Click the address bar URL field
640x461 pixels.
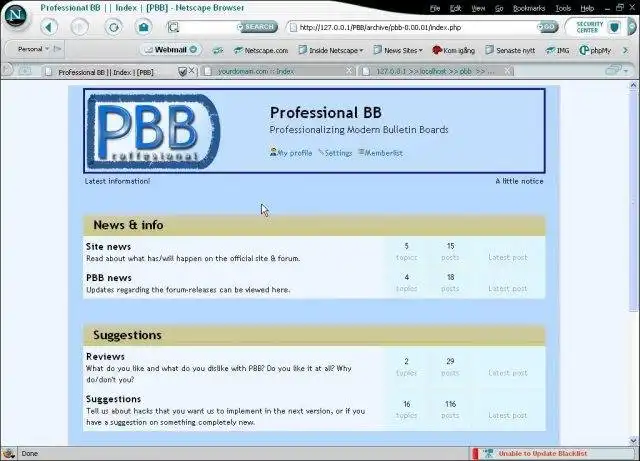(416, 27)
